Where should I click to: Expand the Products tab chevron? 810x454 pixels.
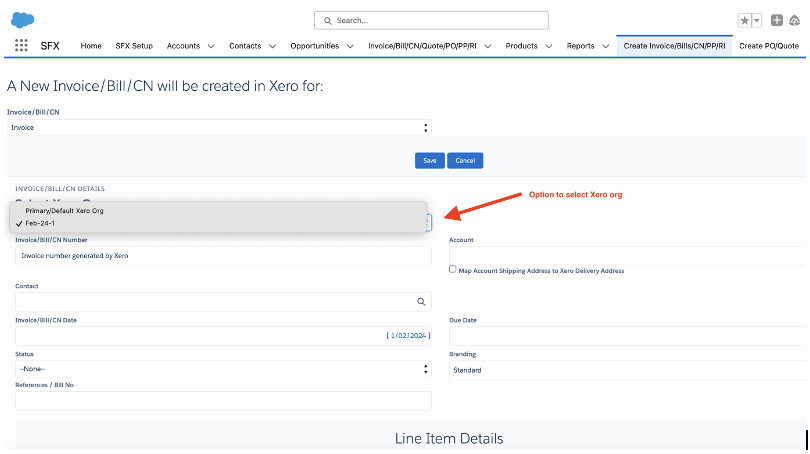point(549,46)
